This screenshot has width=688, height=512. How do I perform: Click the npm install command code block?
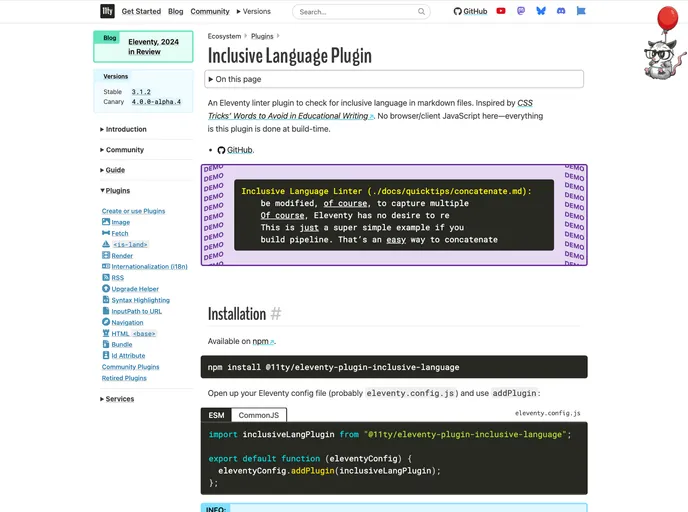pos(394,367)
